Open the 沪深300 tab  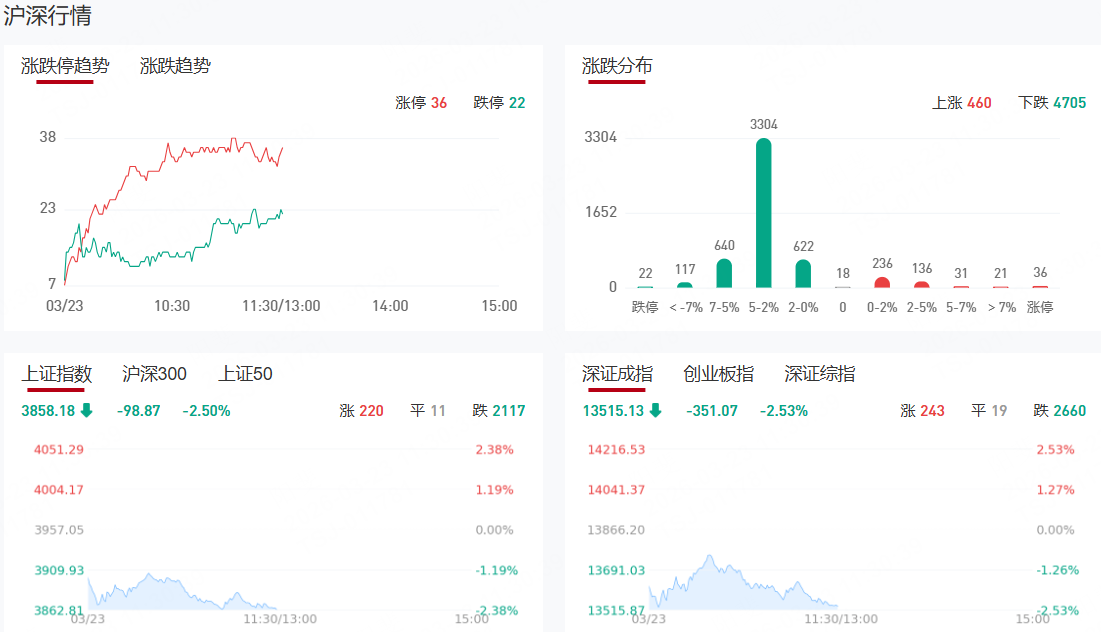tap(154, 374)
